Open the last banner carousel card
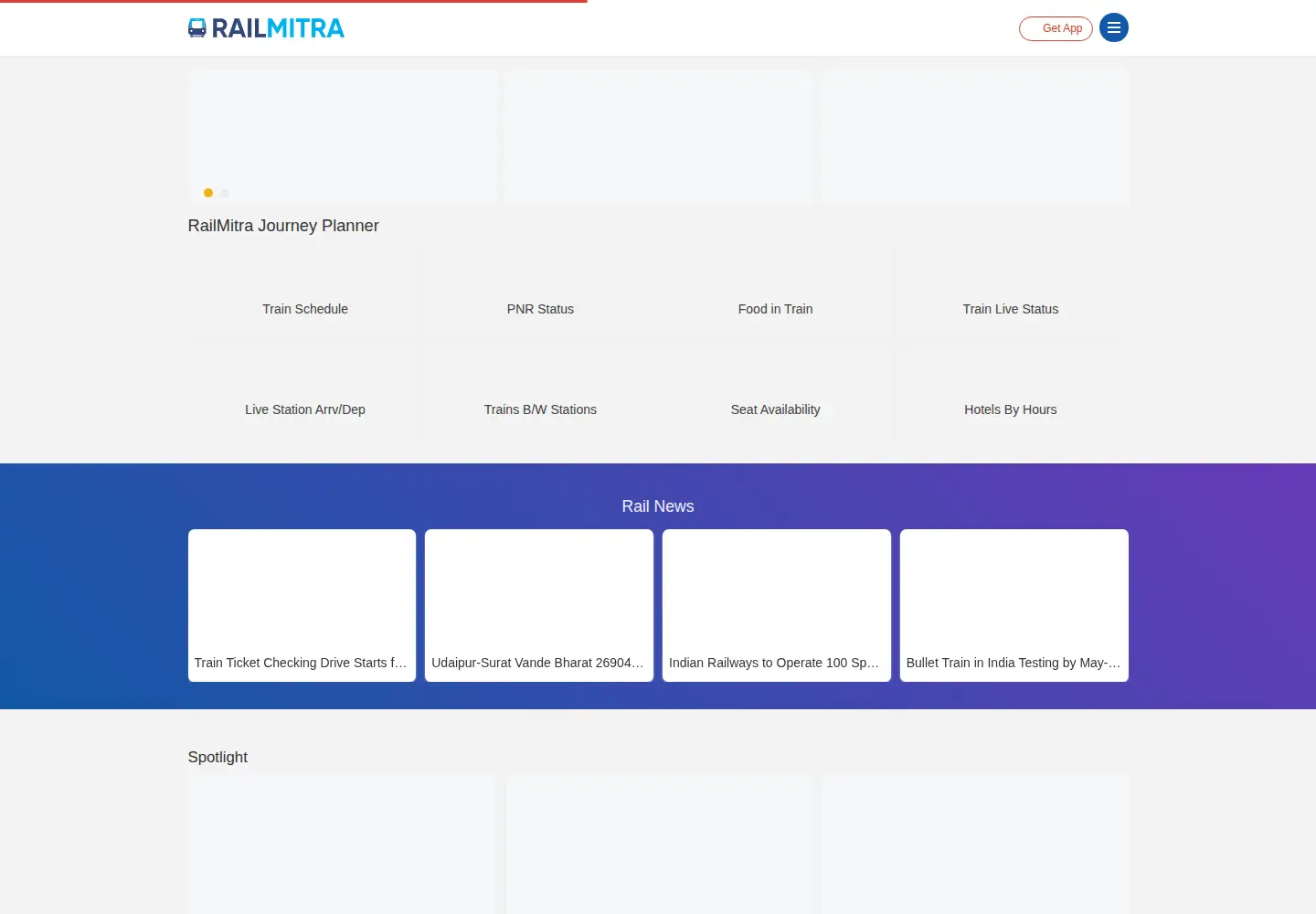Viewport: 1316px width, 914px height. pyautogui.click(x=975, y=137)
